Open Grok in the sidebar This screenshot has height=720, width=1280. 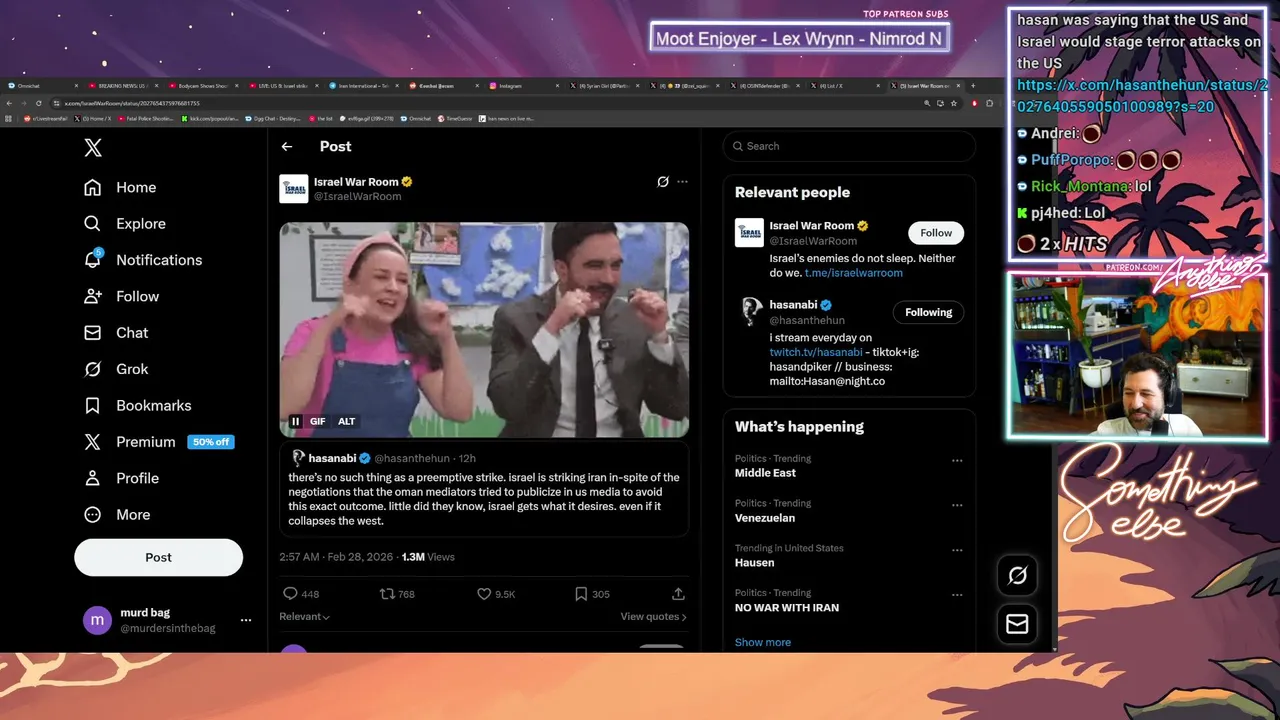(x=116, y=369)
